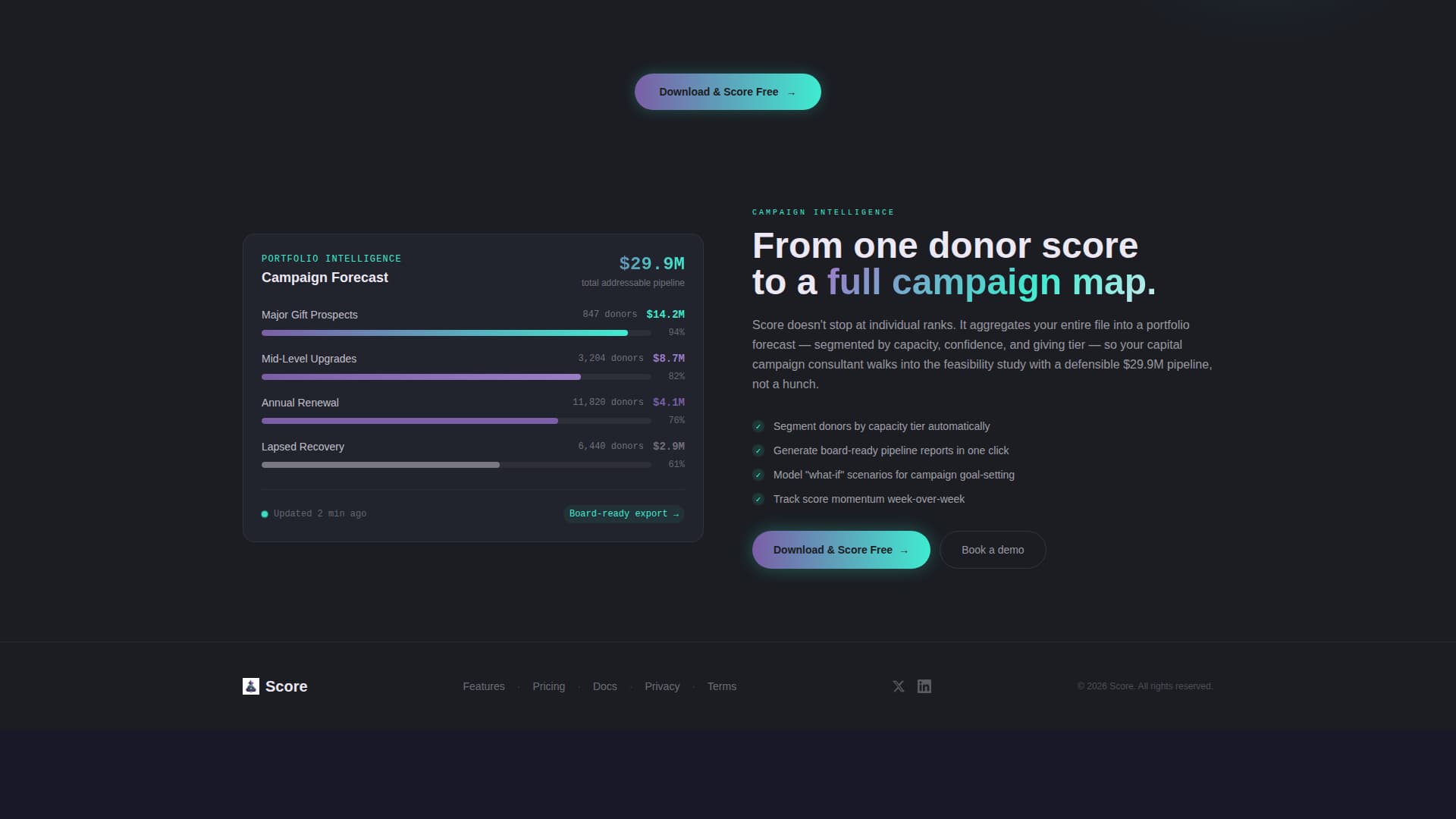Screen dimensions: 1456x819
Task: Click the CAMPAIGN INTELLIGENCE eyebrow label
Action: [x=823, y=212]
